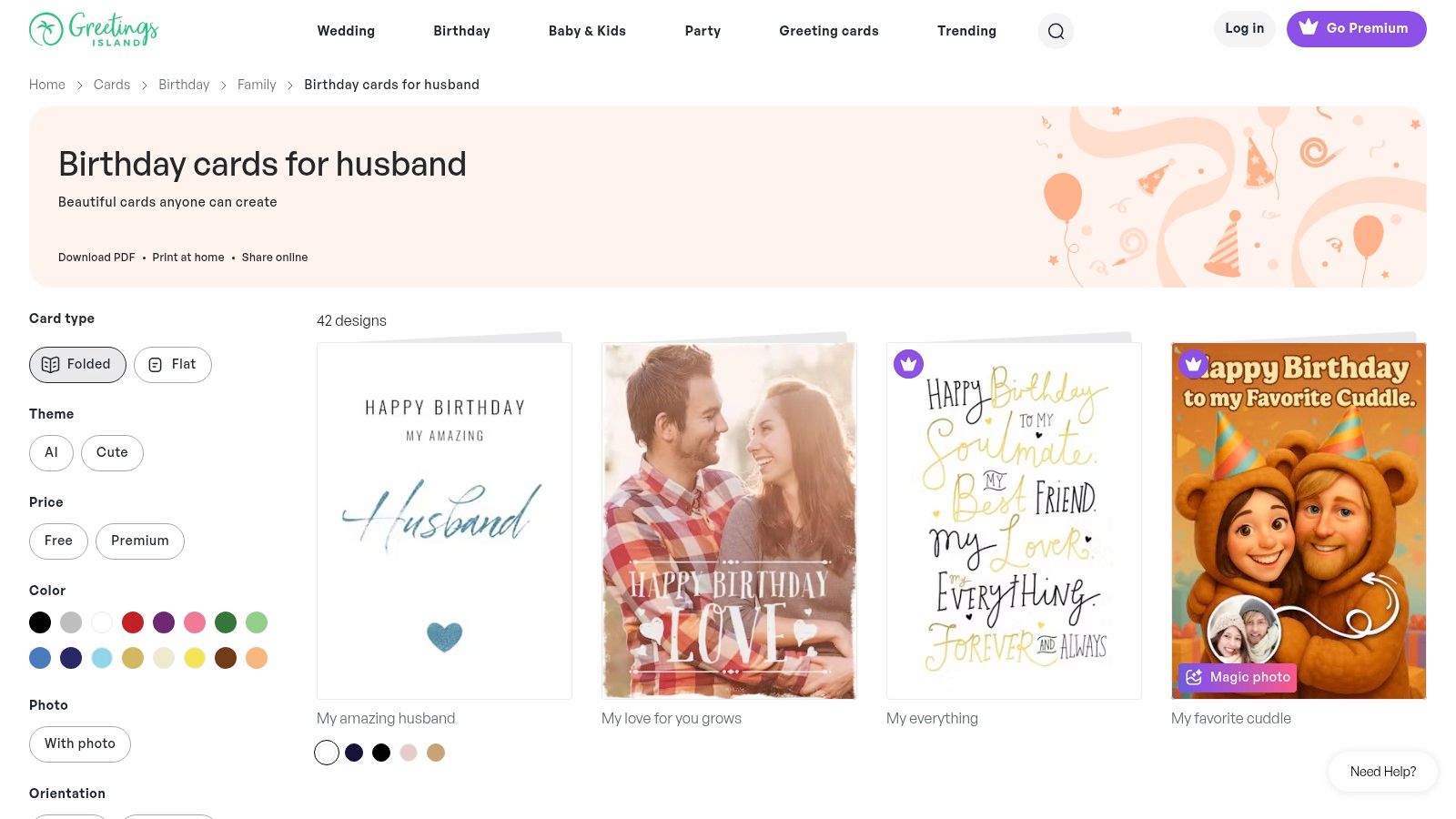Open the Birthday navigation menu

pos(461,31)
